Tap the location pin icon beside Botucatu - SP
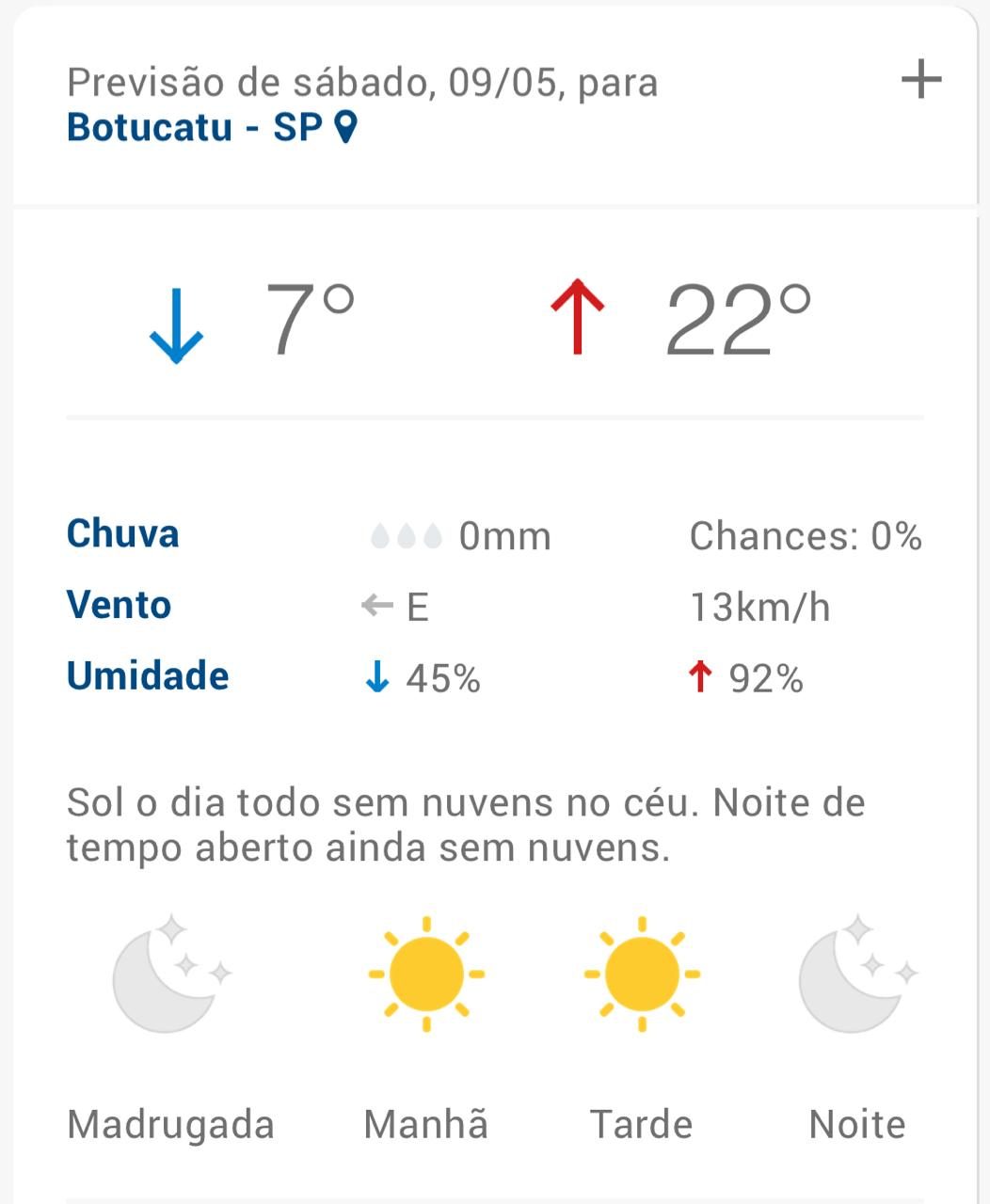This screenshot has width=990, height=1204. click(x=346, y=127)
